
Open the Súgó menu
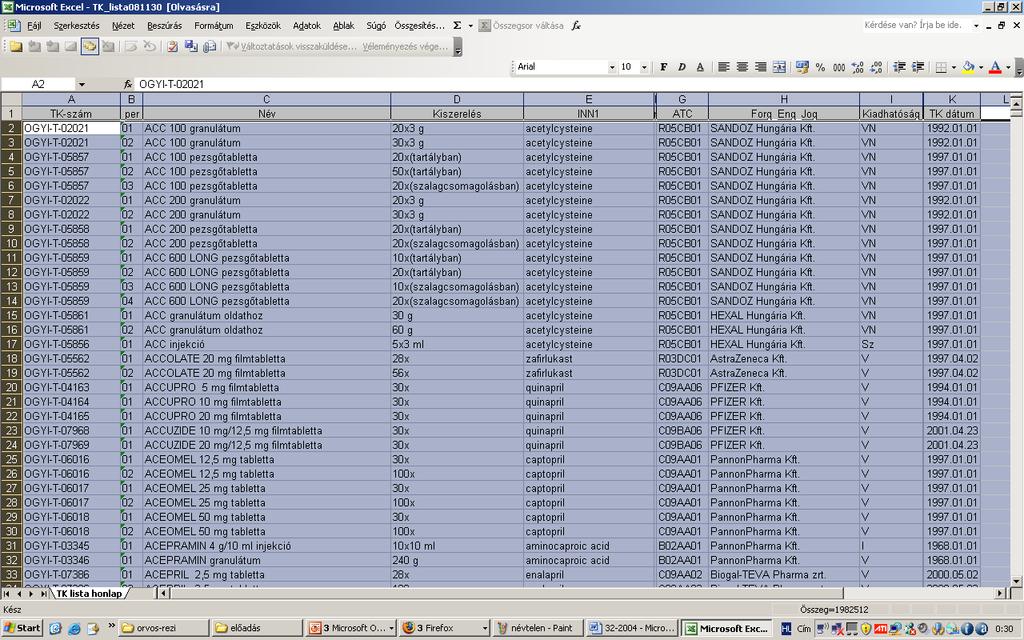pyautogui.click(x=376, y=25)
